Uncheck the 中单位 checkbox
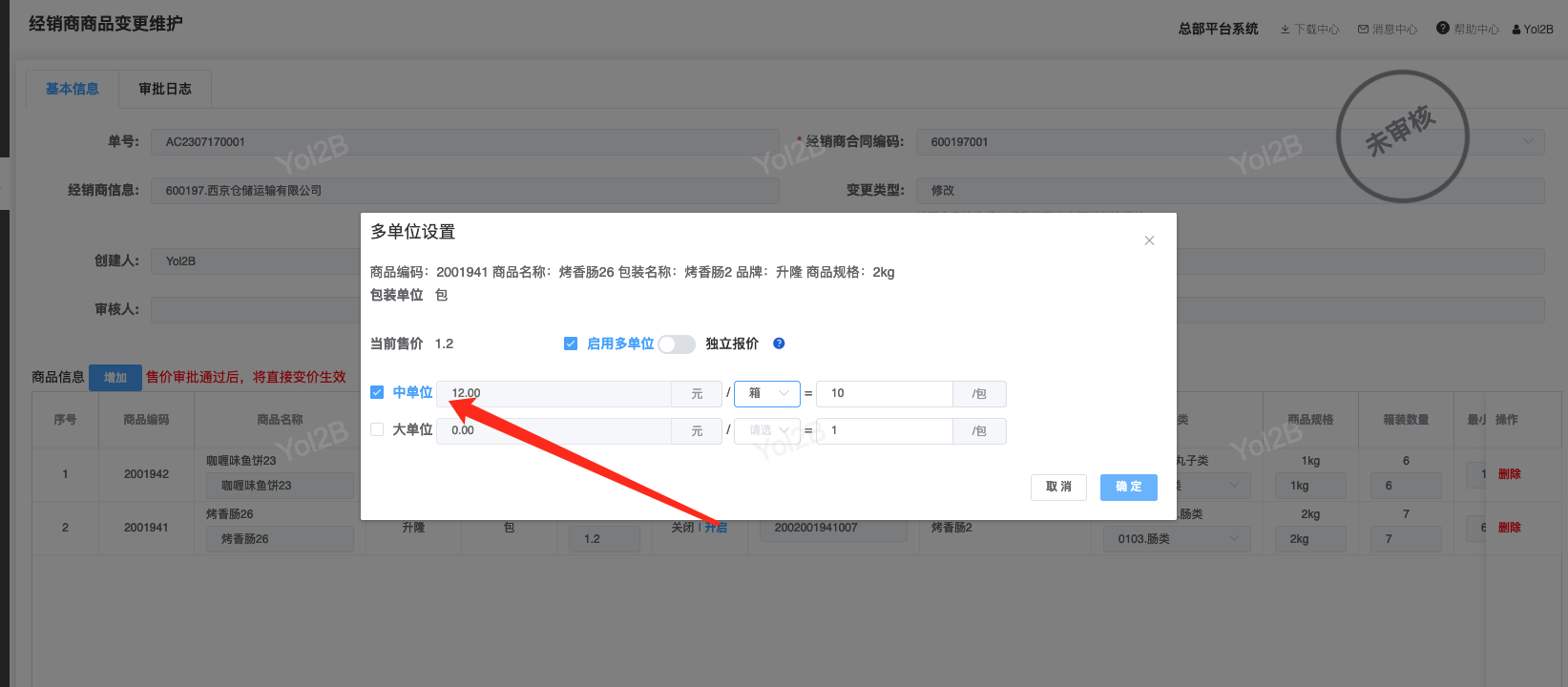This screenshot has height=687, width=1568. pos(377,392)
